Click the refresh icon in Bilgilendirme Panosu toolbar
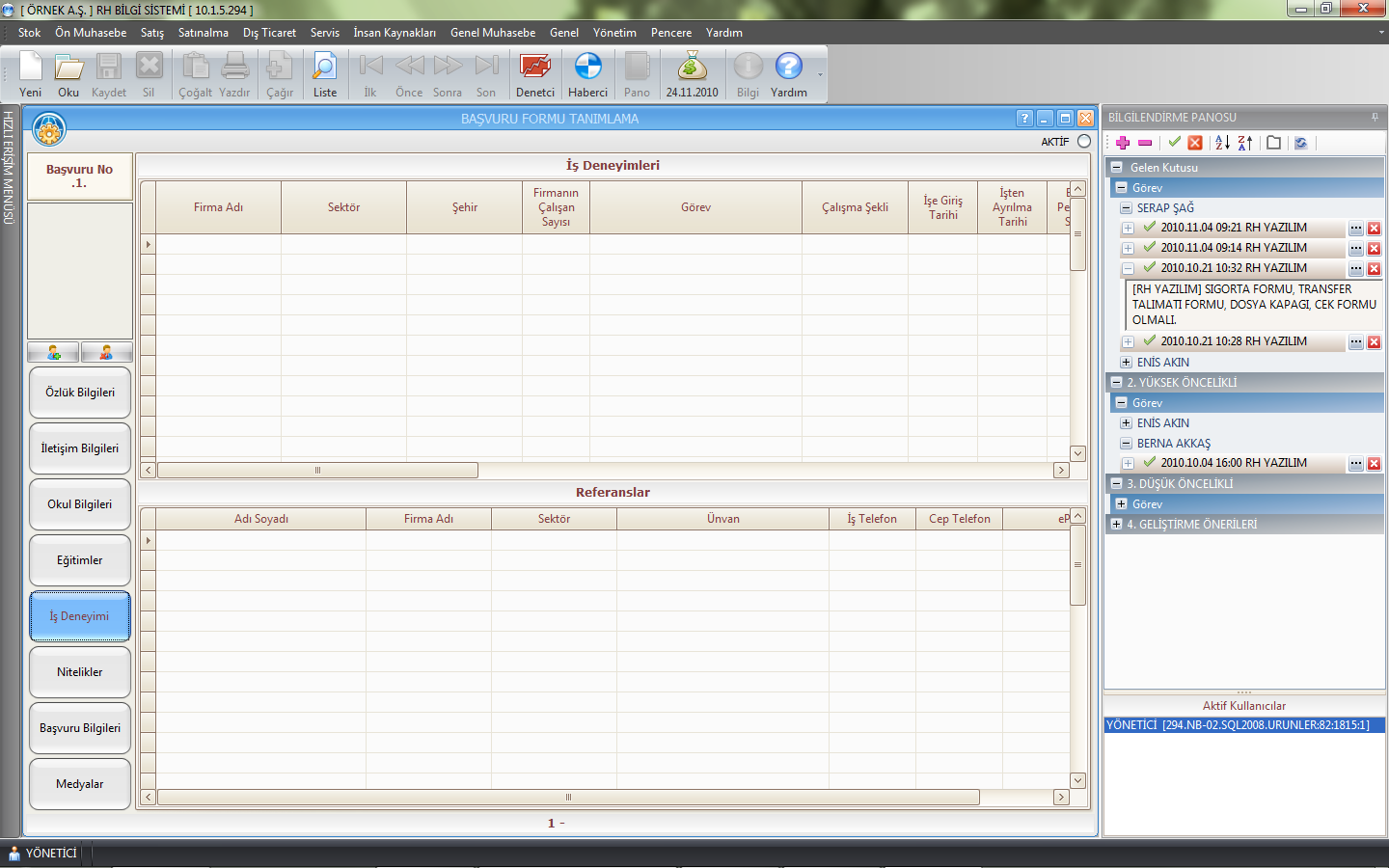The width and height of the screenshot is (1389, 868). 1301,143
